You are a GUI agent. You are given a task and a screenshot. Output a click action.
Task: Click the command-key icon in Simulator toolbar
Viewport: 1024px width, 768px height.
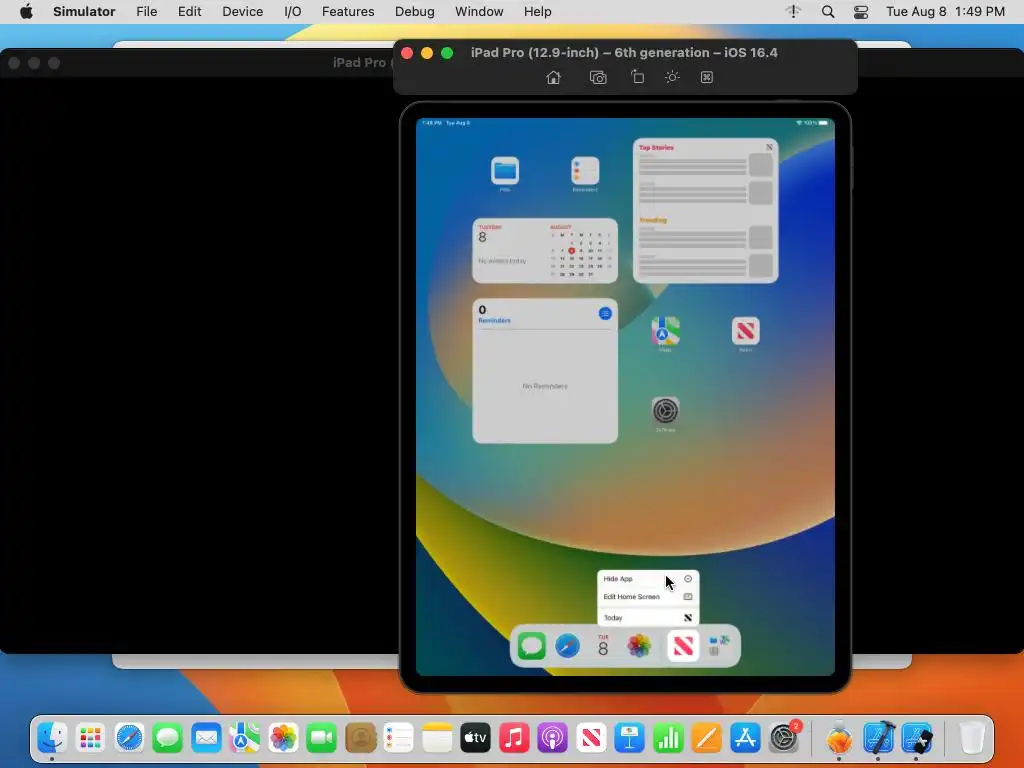(707, 77)
